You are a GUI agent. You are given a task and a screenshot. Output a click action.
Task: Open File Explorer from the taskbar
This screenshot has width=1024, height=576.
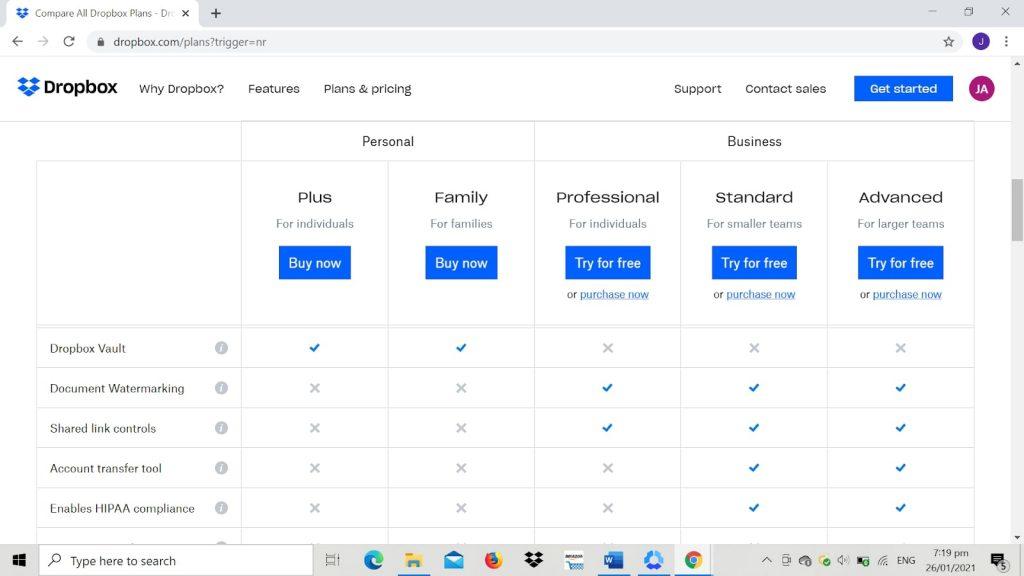click(x=413, y=560)
